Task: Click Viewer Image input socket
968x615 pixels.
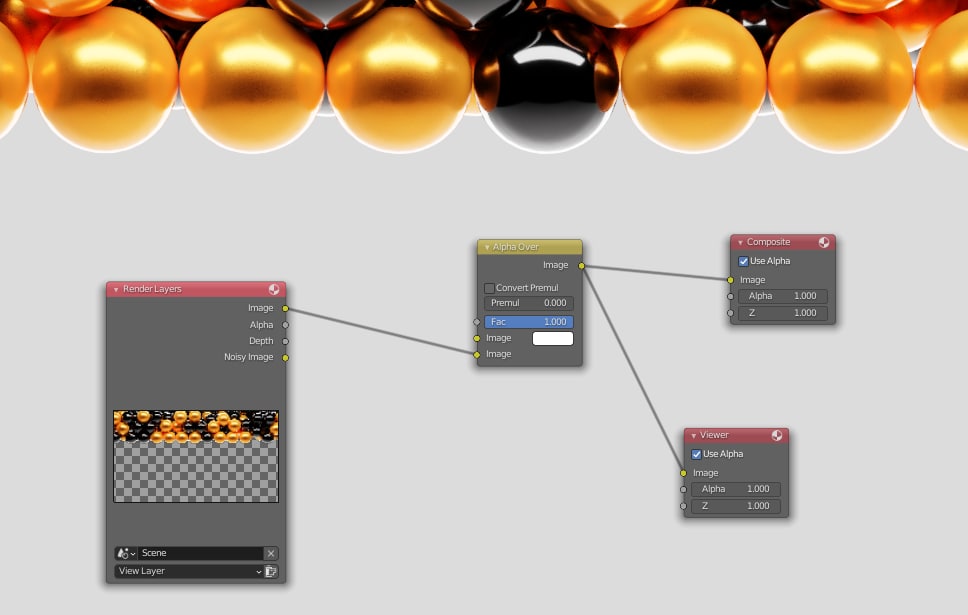Action: coord(683,473)
